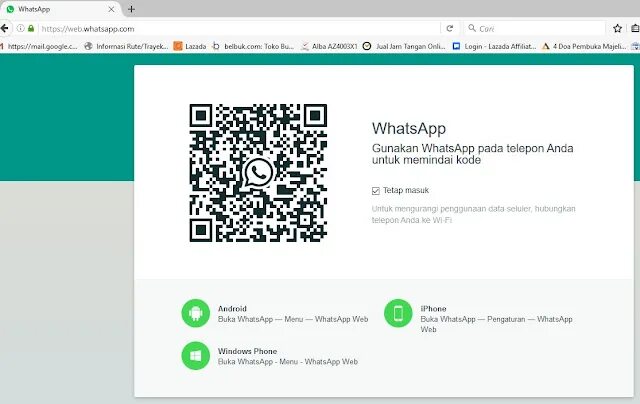Click the web.whatsapp.com address field

(x=240, y=29)
